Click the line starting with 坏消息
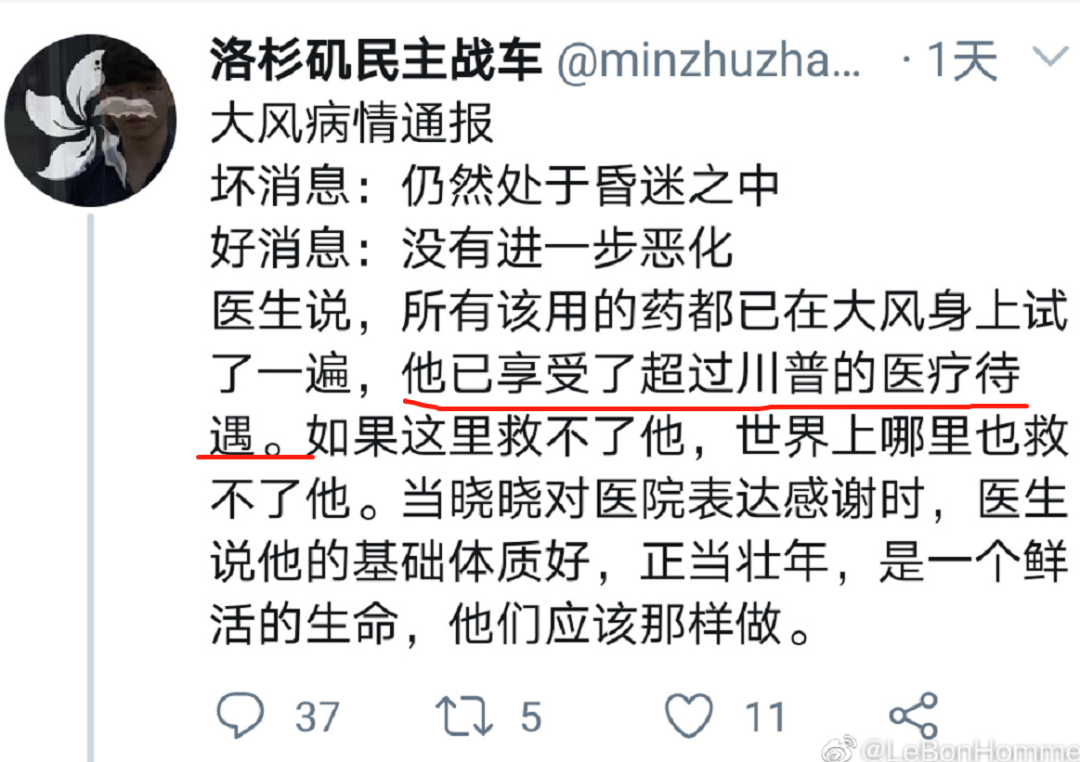 495,186
